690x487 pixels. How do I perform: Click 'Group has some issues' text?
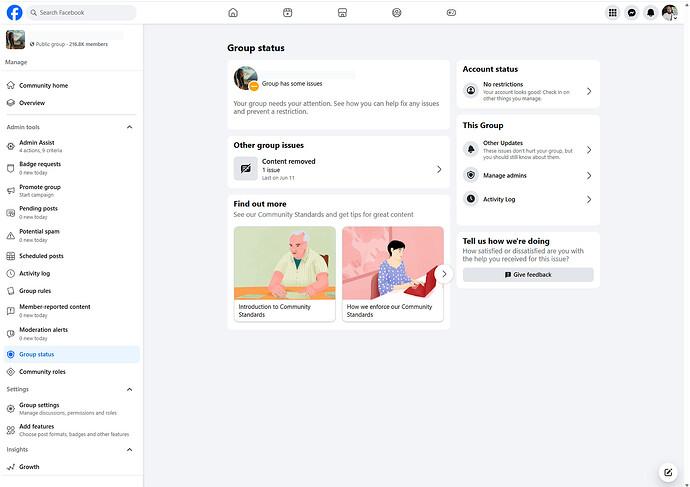(292, 84)
